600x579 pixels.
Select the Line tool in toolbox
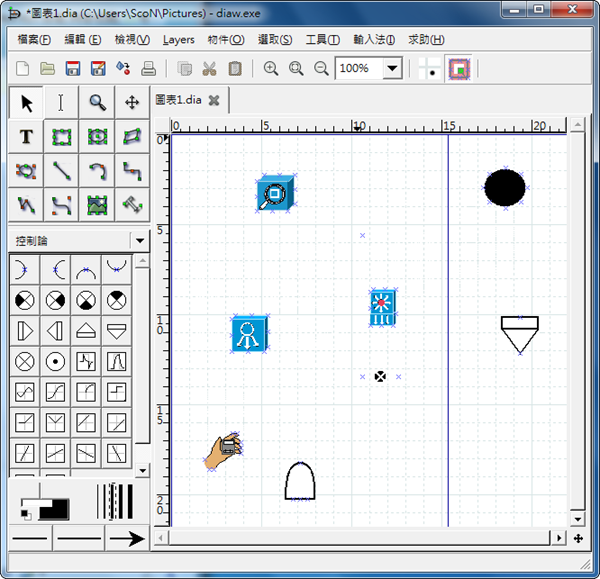point(61,171)
